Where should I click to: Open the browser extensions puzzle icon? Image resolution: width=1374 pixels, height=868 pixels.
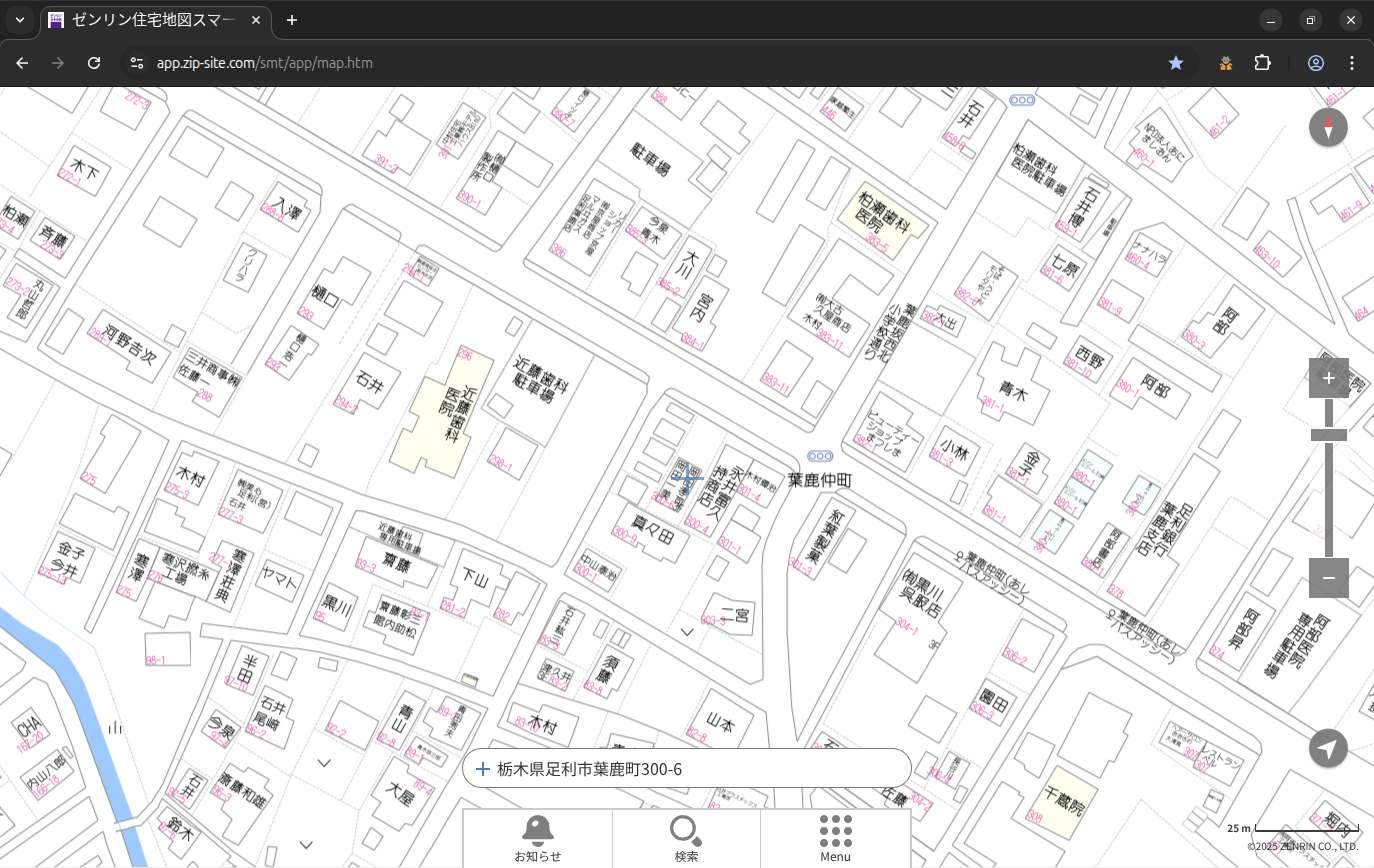click(1262, 63)
